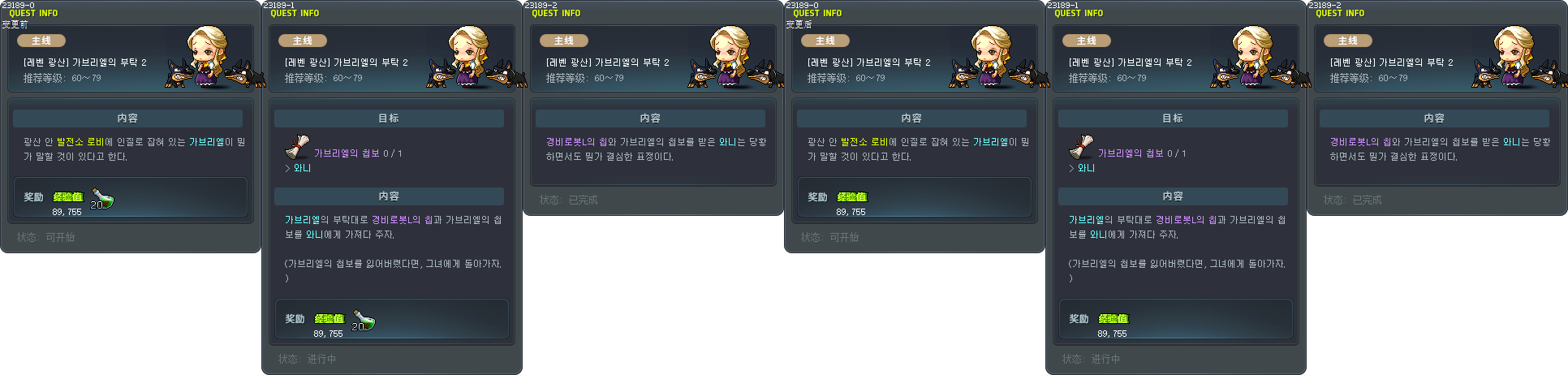The height and width of the screenshot is (375, 1568).
Task: Click the QUEST INFO title of the 变更前 panel
Action: click(x=33, y=14)
